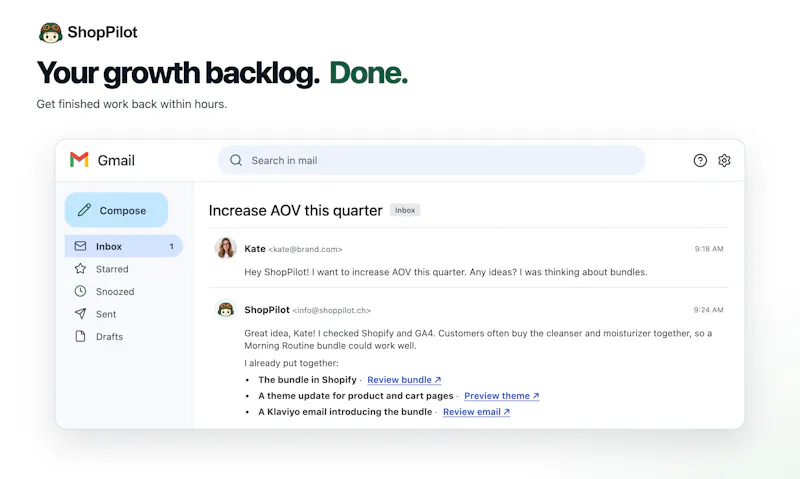Image resolution: width=800 pixels, height=479 pixels.
Task: Open the Snoozed folder
Action: click(x=115, y=292)
